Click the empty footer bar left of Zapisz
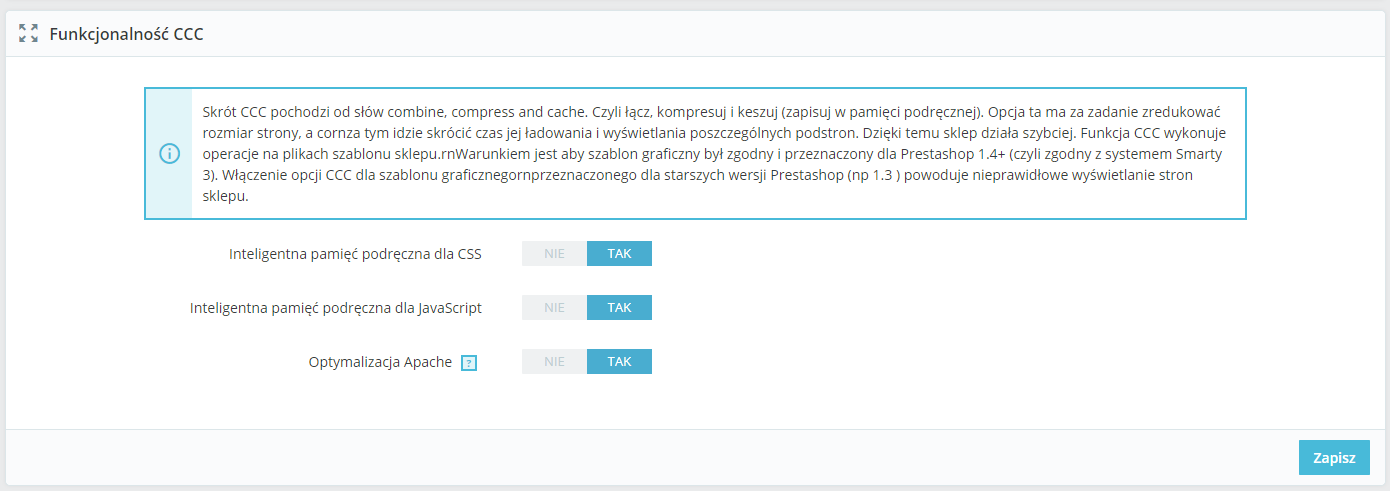Image resolution: width=1390 pixels, height=491 pixels. point(650,458)
